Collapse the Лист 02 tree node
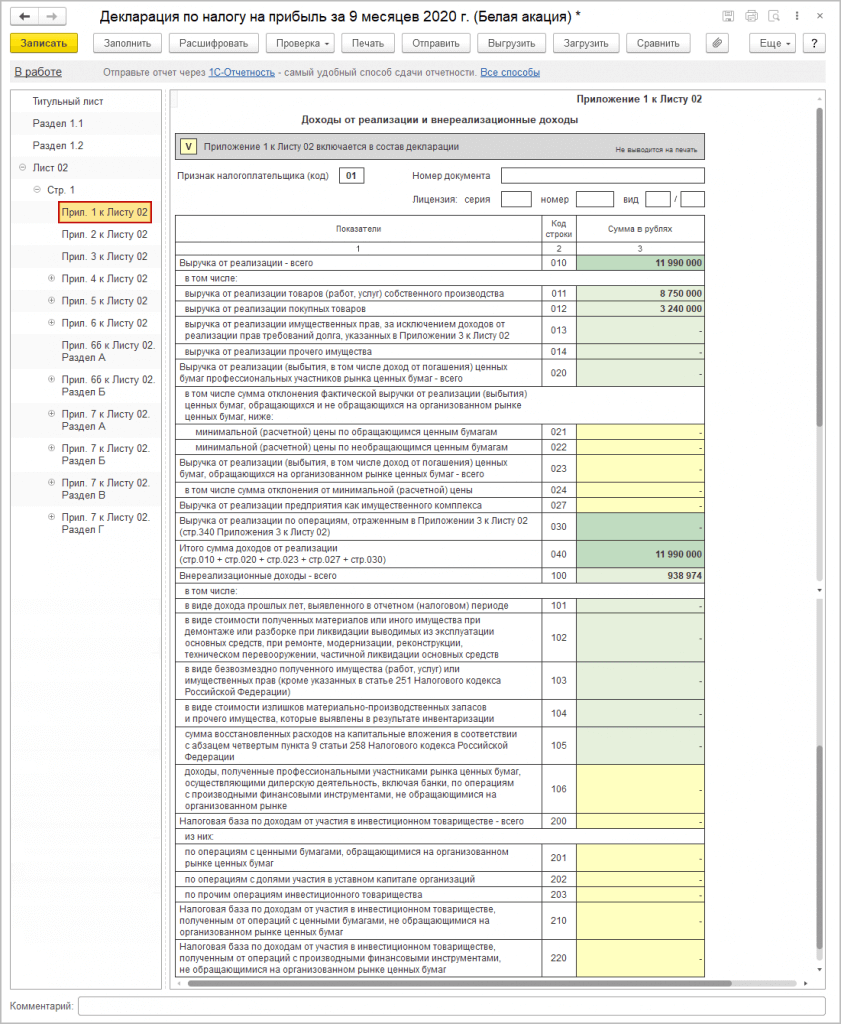Image resolution: width=841 pixels, height=1024 pixels. point(22,168)
